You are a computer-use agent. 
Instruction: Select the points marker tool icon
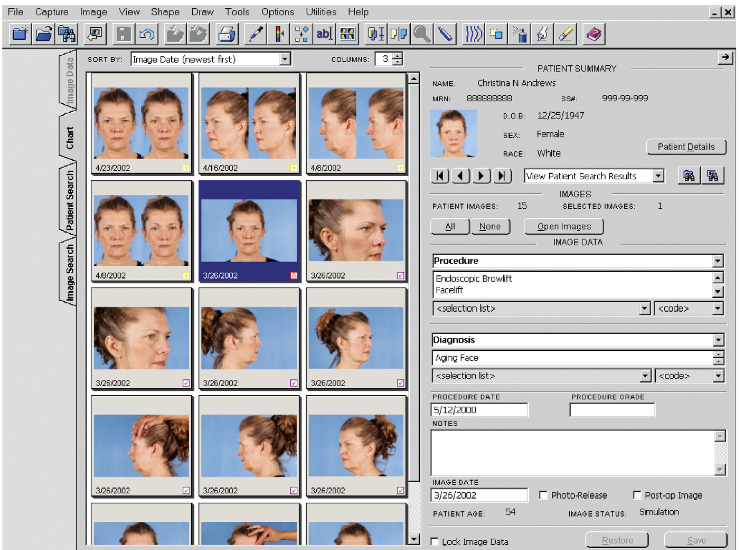point(301,34)
